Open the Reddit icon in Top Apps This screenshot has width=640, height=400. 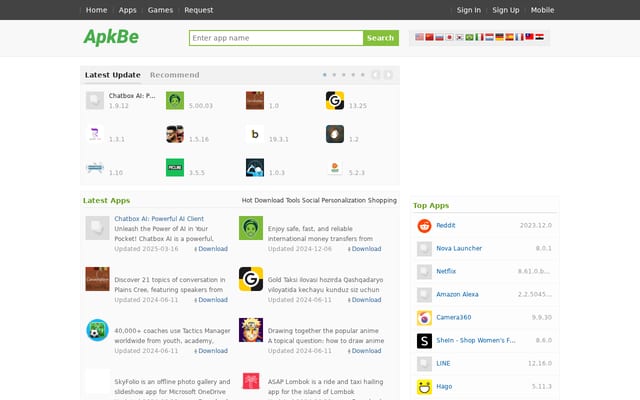(424, 226)
